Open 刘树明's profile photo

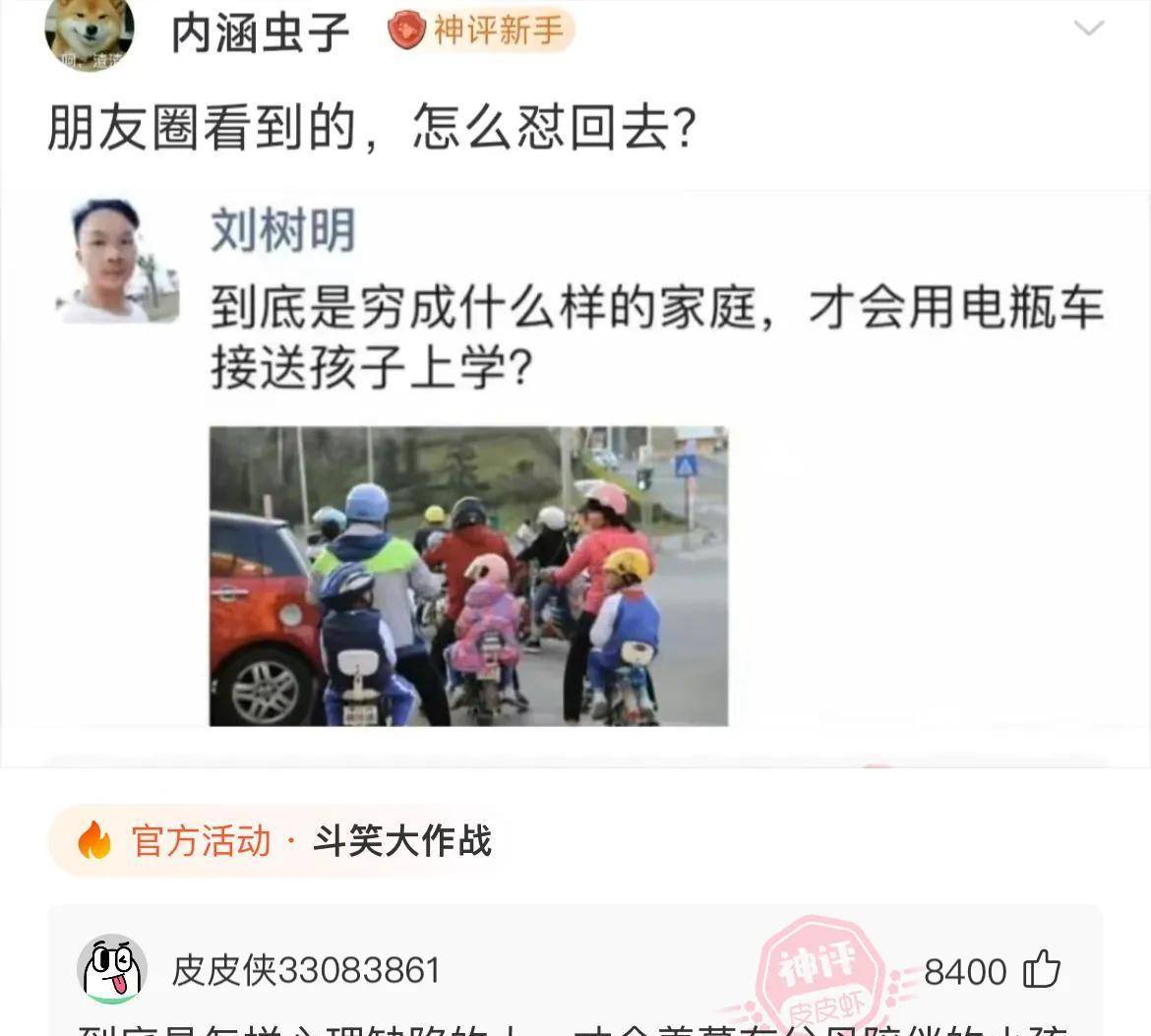point(118,261)
